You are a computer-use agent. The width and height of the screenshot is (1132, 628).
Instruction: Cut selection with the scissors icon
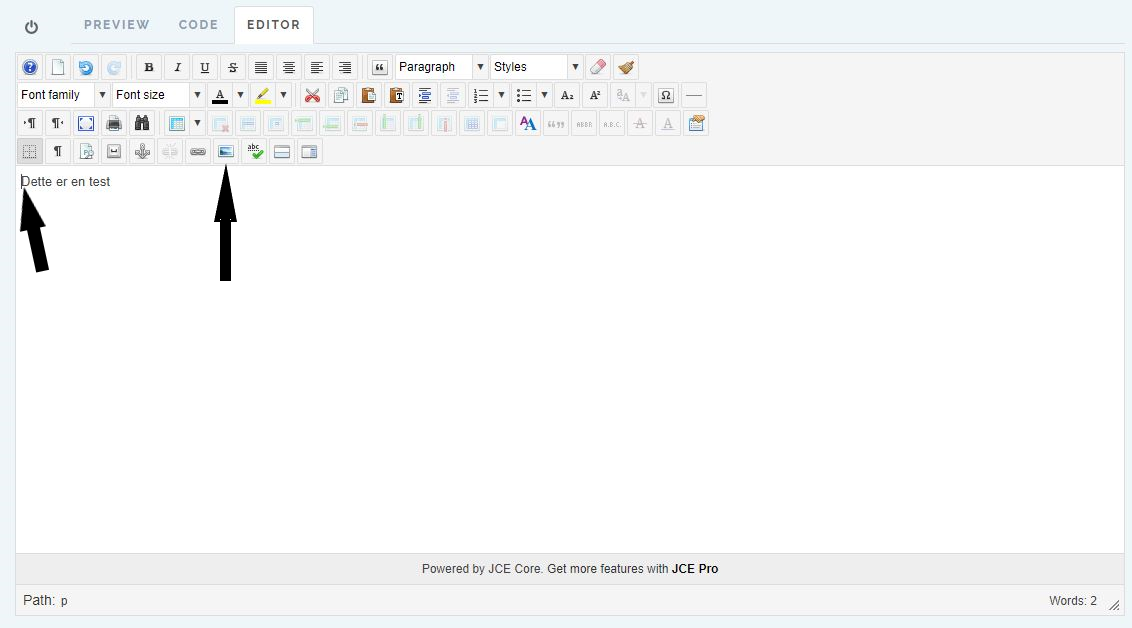(313, 96)
